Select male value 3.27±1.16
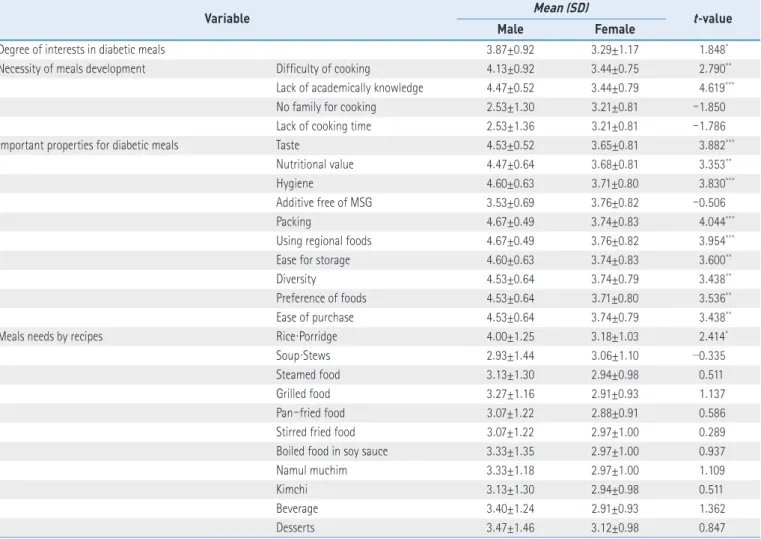The height and width of the screenshot is (539, 761). [x=510, y=393]
